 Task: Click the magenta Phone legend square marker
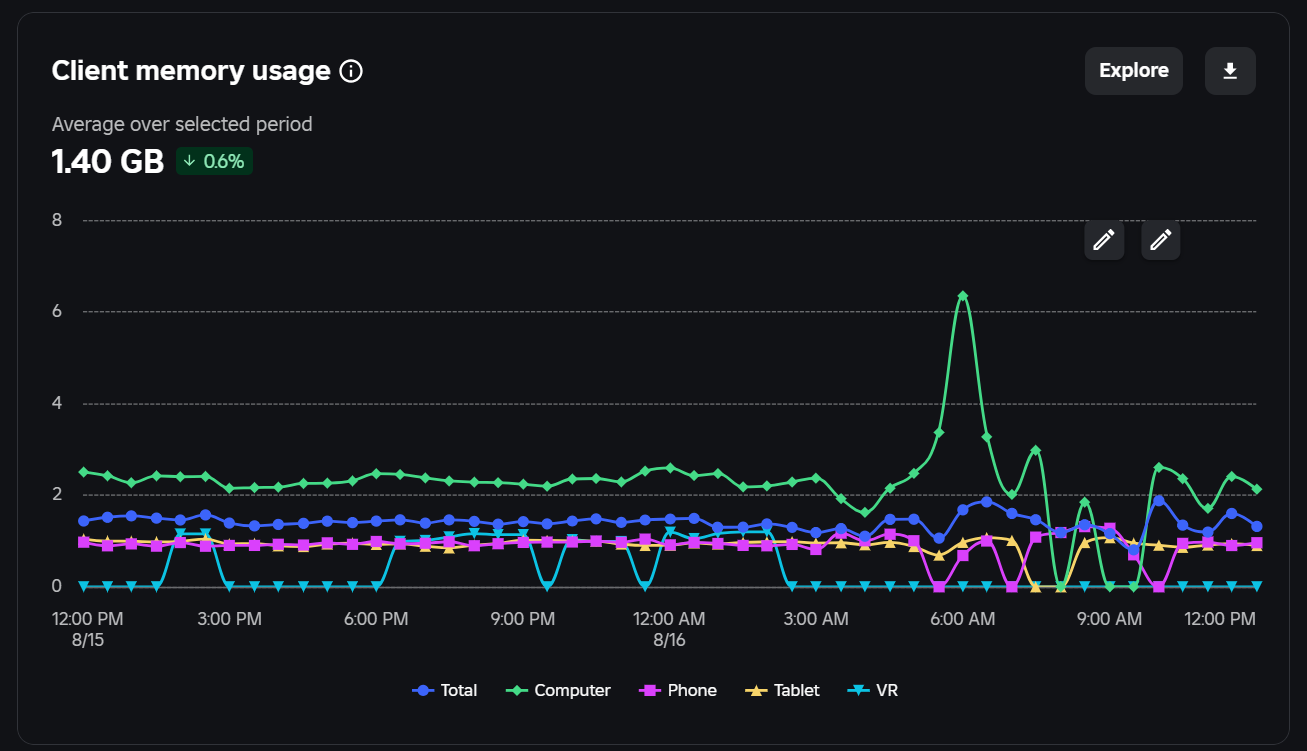pos(651,690)
